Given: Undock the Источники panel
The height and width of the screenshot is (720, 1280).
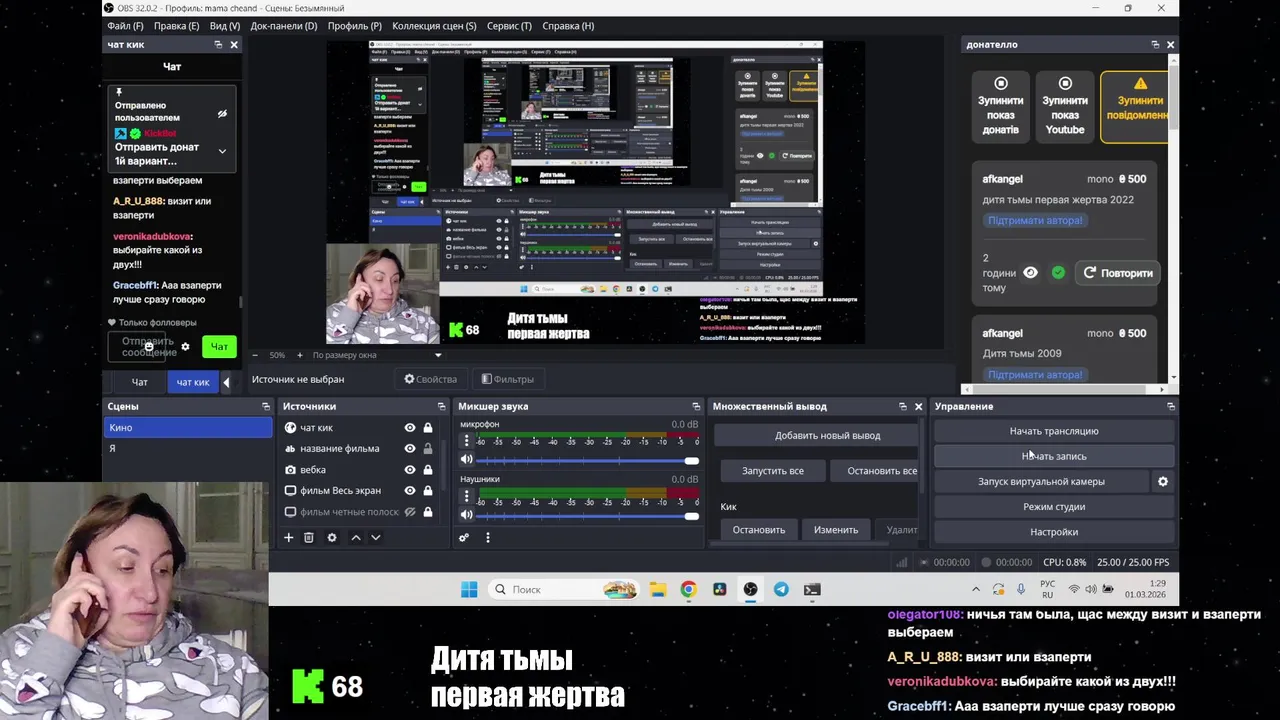Looking at the screenshot, I should [441, 406].
